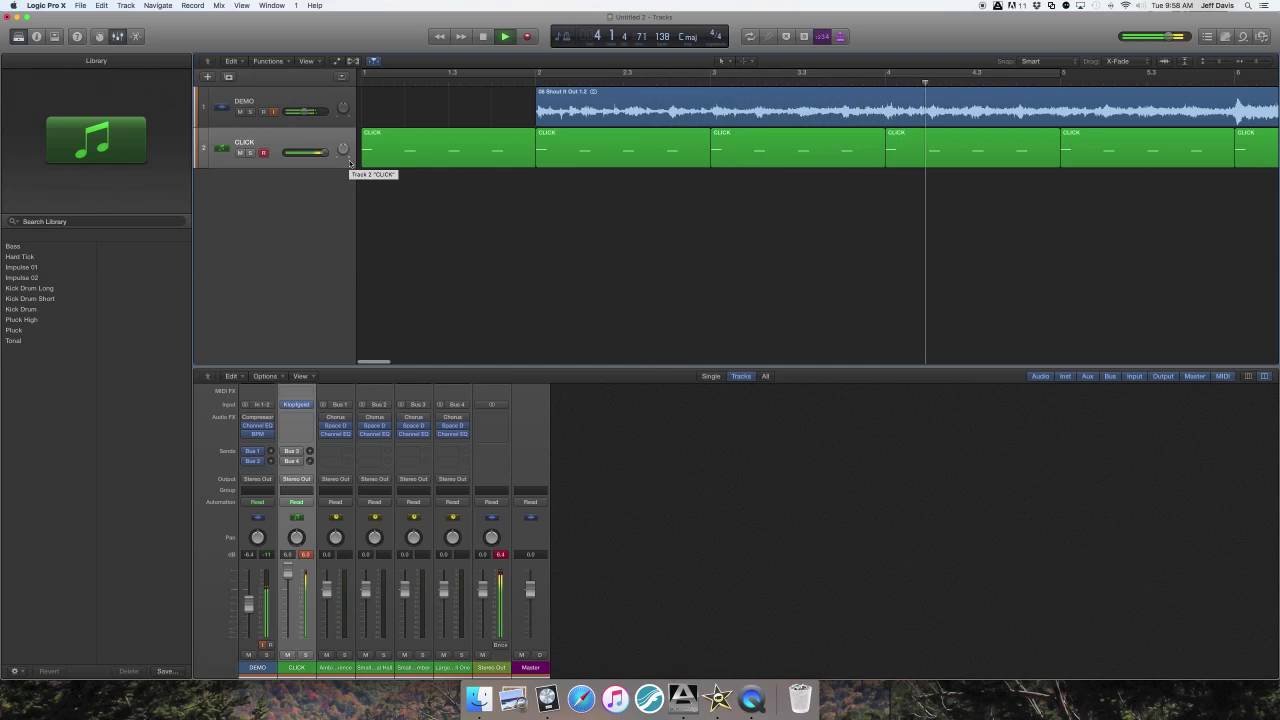This screenshot has width=1280, height=720.
Task: Open the Mixer Options menu
Action: coord(266,376)
